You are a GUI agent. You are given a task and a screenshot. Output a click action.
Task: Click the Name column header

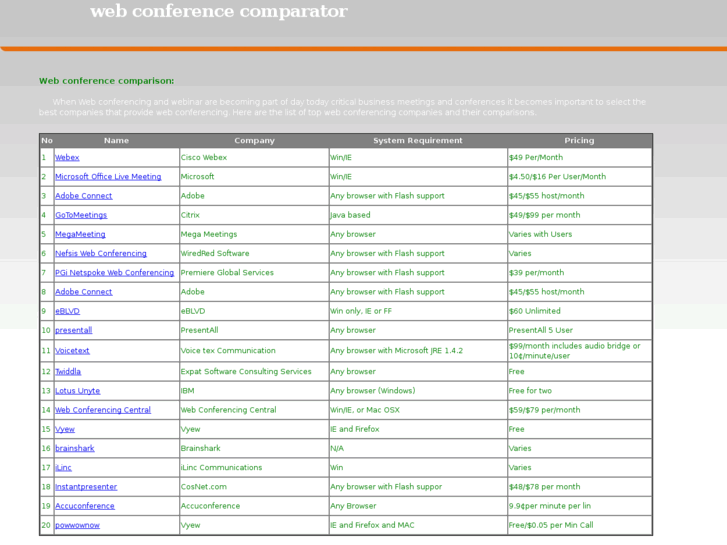pos(116,141)
